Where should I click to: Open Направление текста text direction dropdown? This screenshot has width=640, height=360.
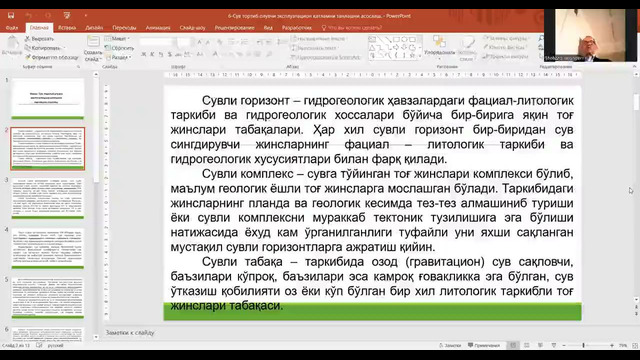point(320,39)
